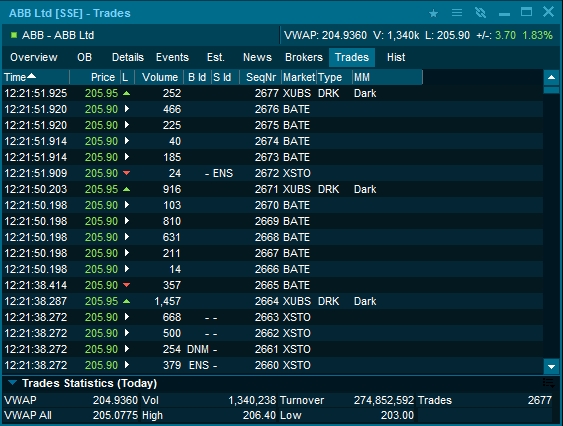Open the window menu hamburger icon
This screenshot has height=426, width=563.
pos(457,13)
